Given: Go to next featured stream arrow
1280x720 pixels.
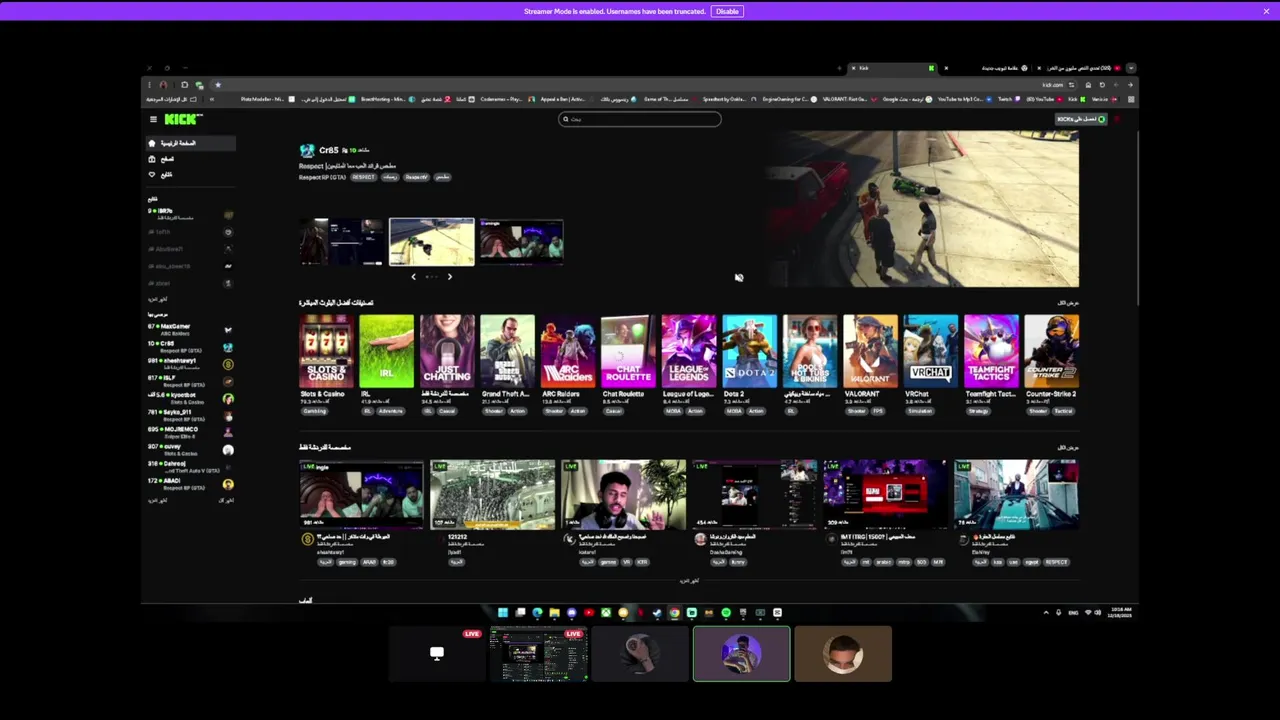Looking at the screenshot, I should click(450, 277).
